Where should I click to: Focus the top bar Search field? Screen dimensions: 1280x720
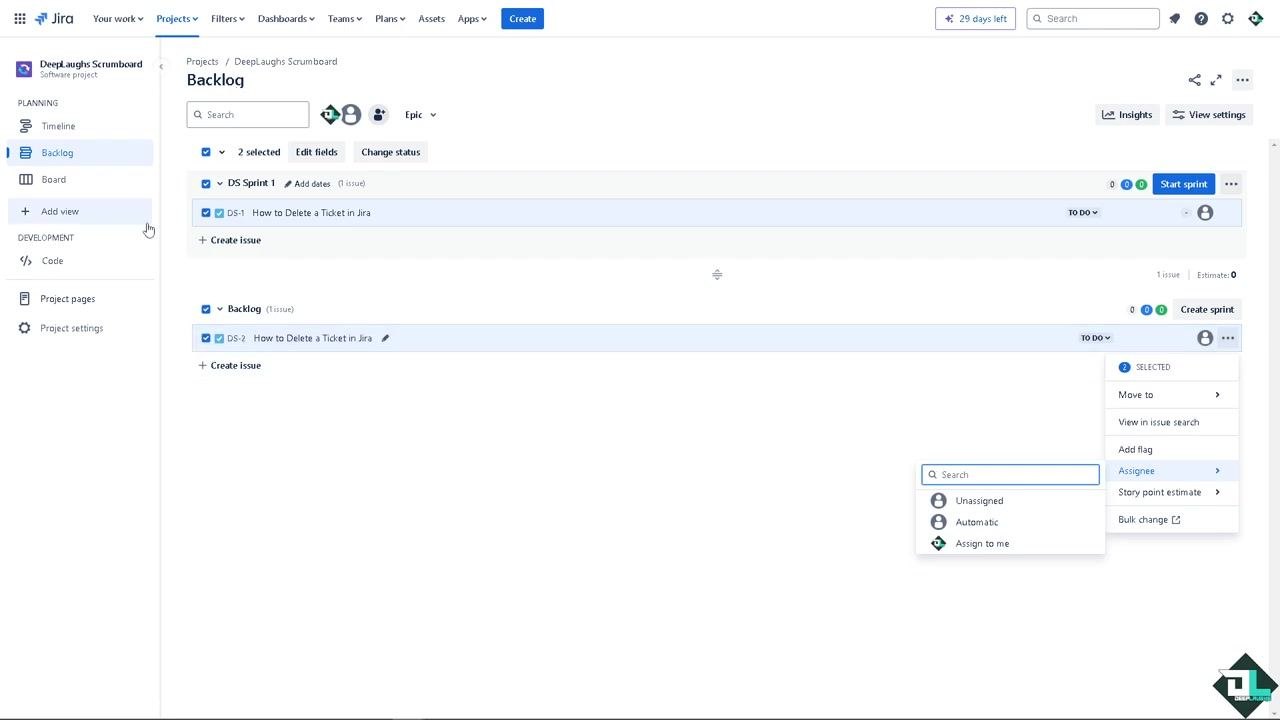(x=1093, y=18)
